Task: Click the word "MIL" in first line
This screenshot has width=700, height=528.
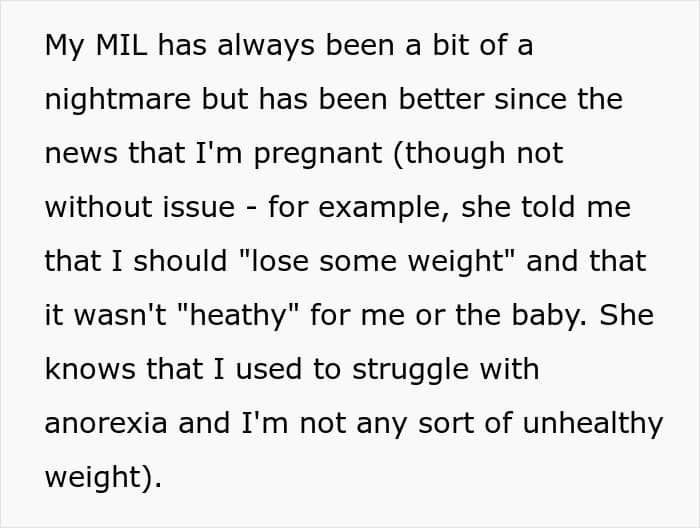Action: [x=121, y=45]
